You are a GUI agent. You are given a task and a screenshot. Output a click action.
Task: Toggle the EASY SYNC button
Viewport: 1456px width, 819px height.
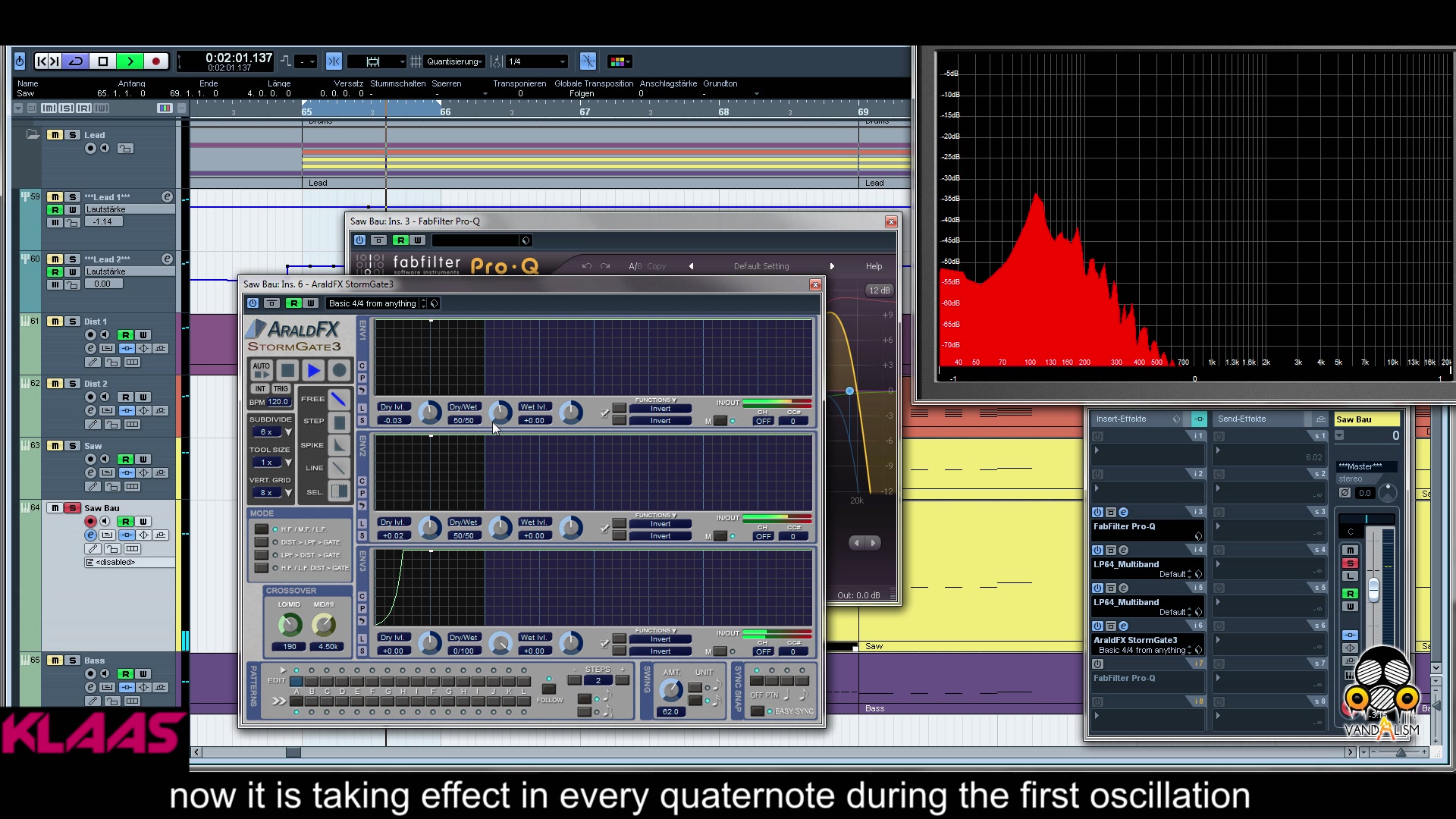[x=757, y=711]
